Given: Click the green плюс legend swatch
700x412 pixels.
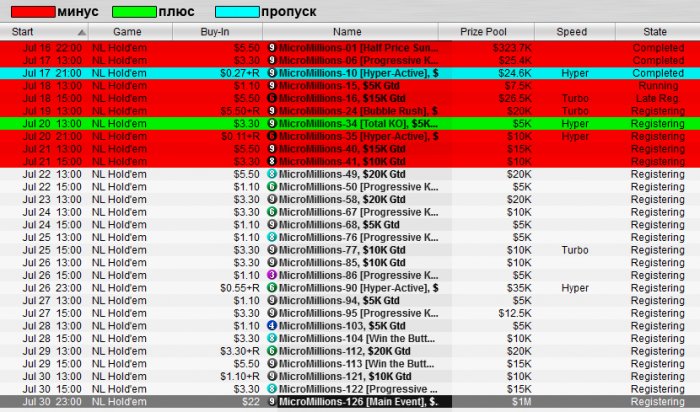Looking at the screenshot, I should (x=134, y=12).
